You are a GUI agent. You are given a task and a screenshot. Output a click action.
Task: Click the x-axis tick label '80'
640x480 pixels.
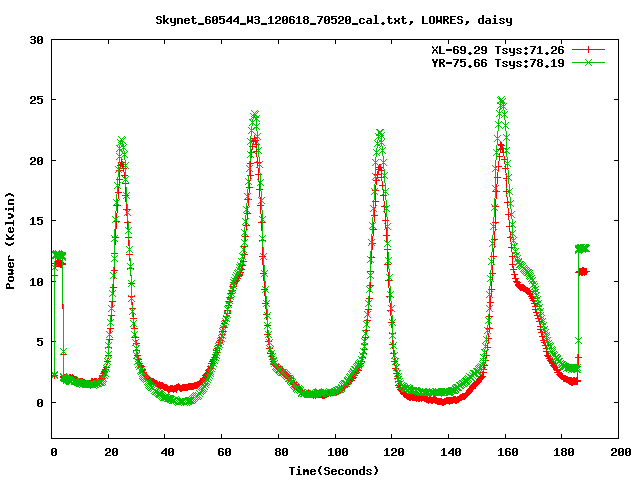[281, 452]
